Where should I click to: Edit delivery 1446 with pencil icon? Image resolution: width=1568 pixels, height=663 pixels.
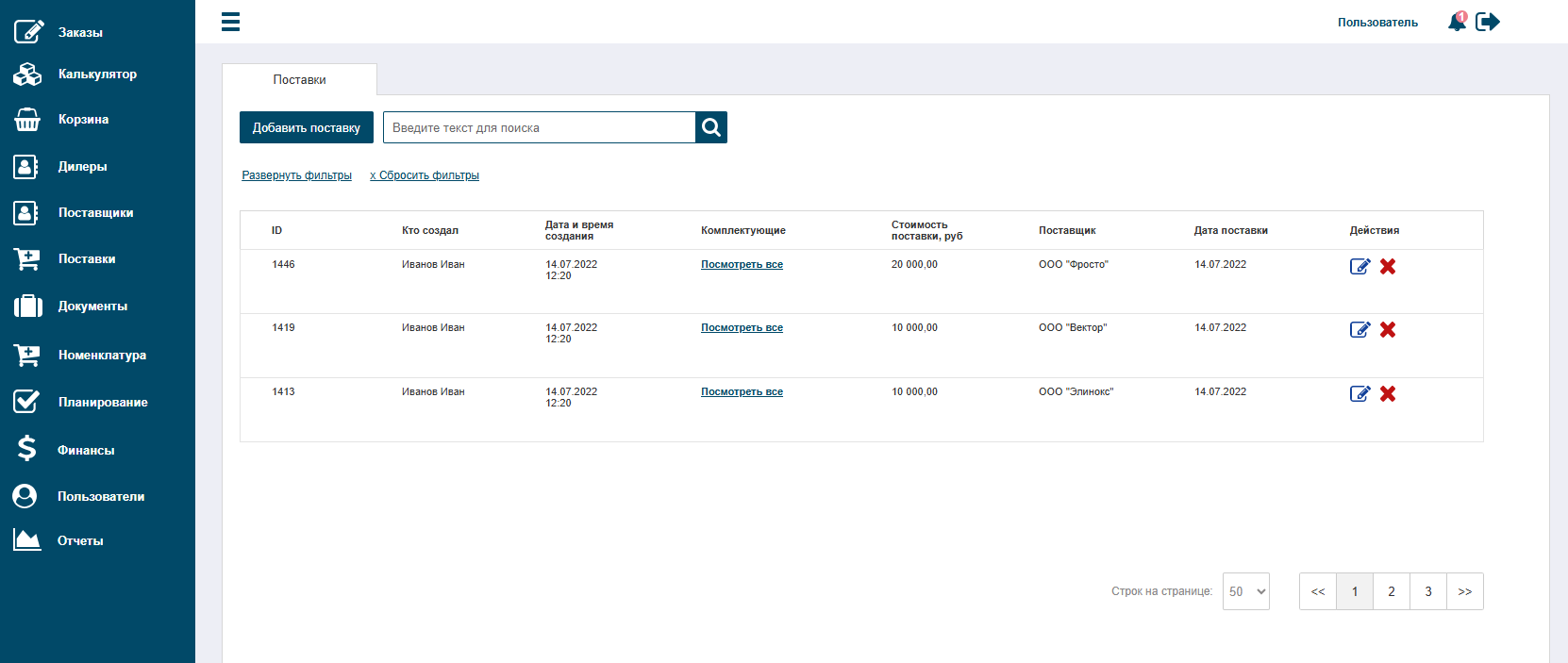coord(1359,266)
